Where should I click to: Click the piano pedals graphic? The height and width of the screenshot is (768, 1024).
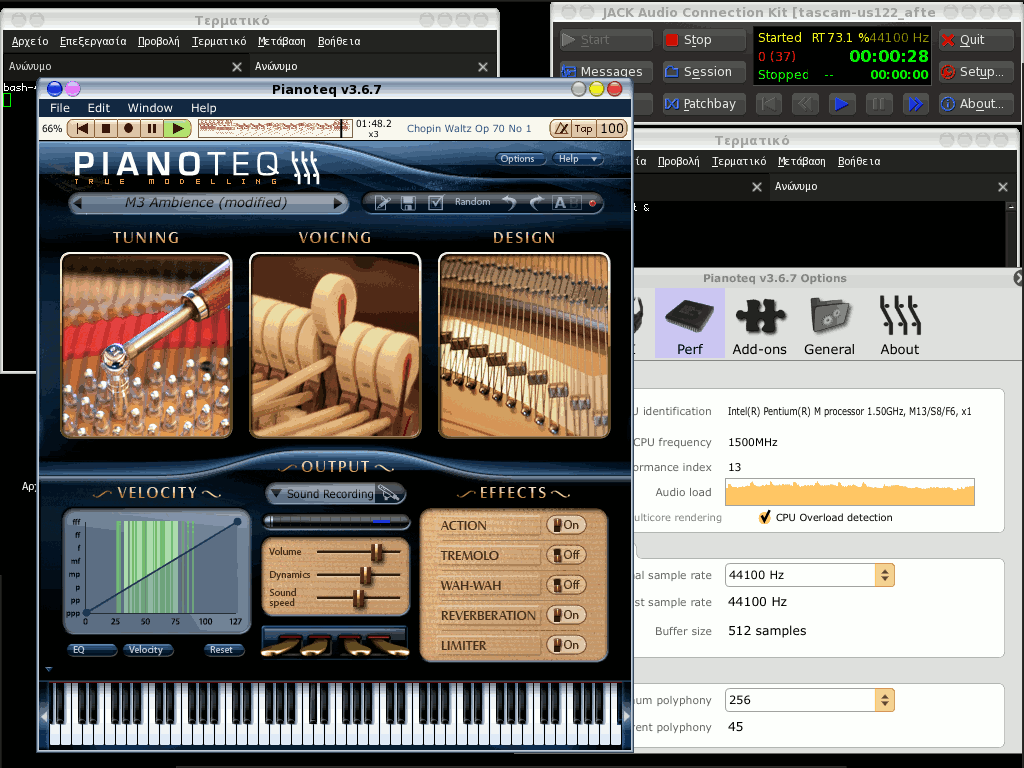coord(334,643)
